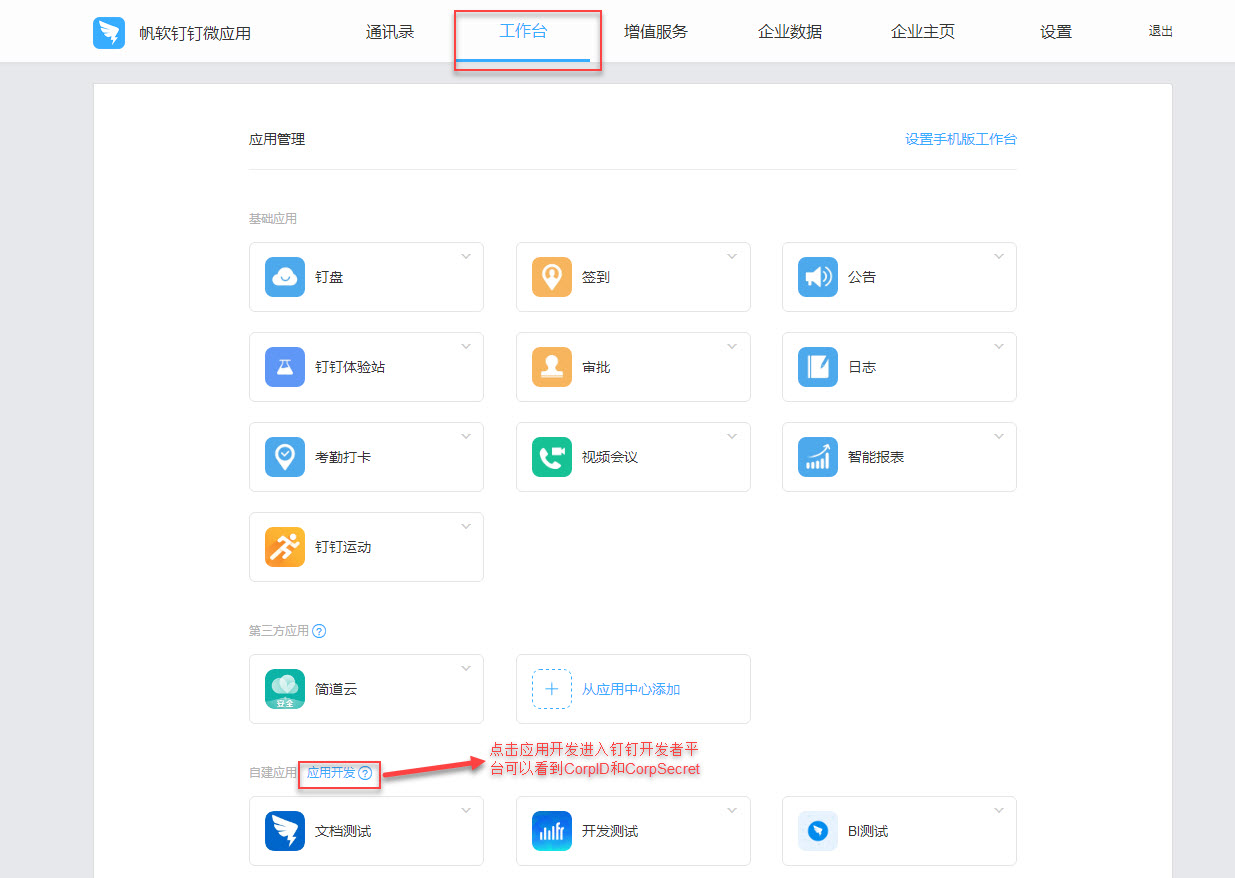Click the 钉钉体验站 label text

pos(350,367)
